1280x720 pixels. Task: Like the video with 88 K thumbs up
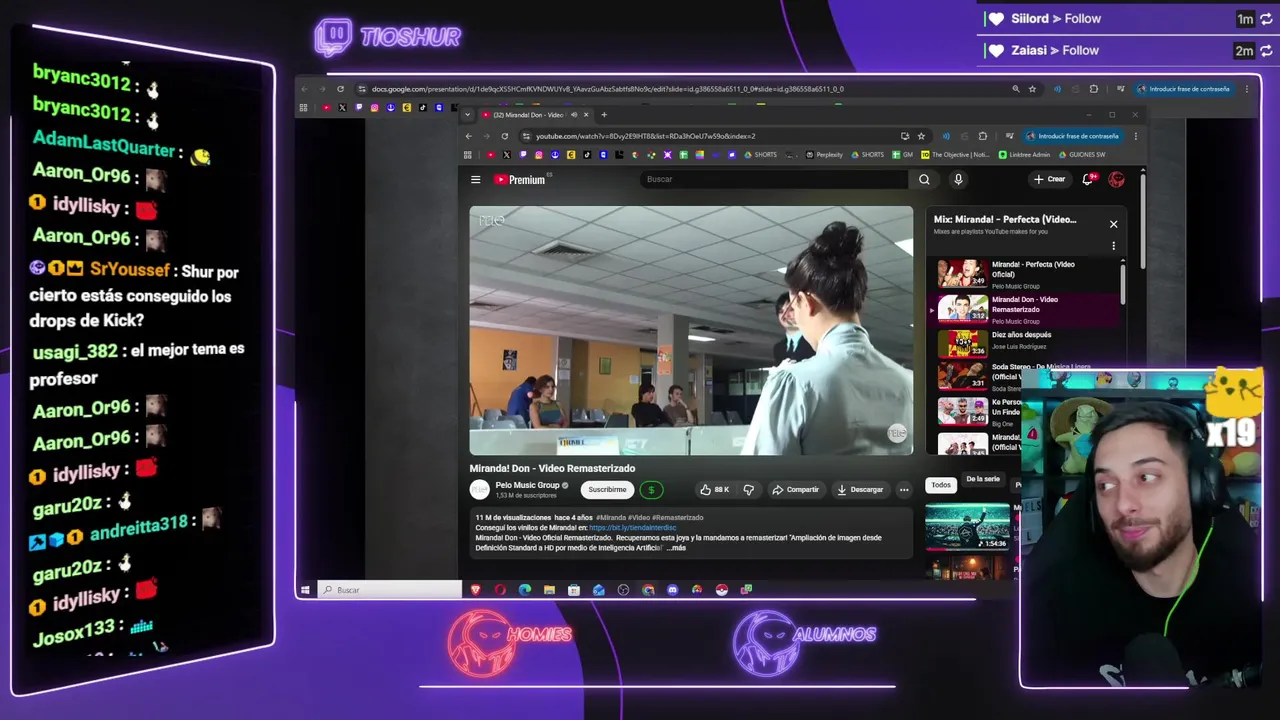[714, 490]
